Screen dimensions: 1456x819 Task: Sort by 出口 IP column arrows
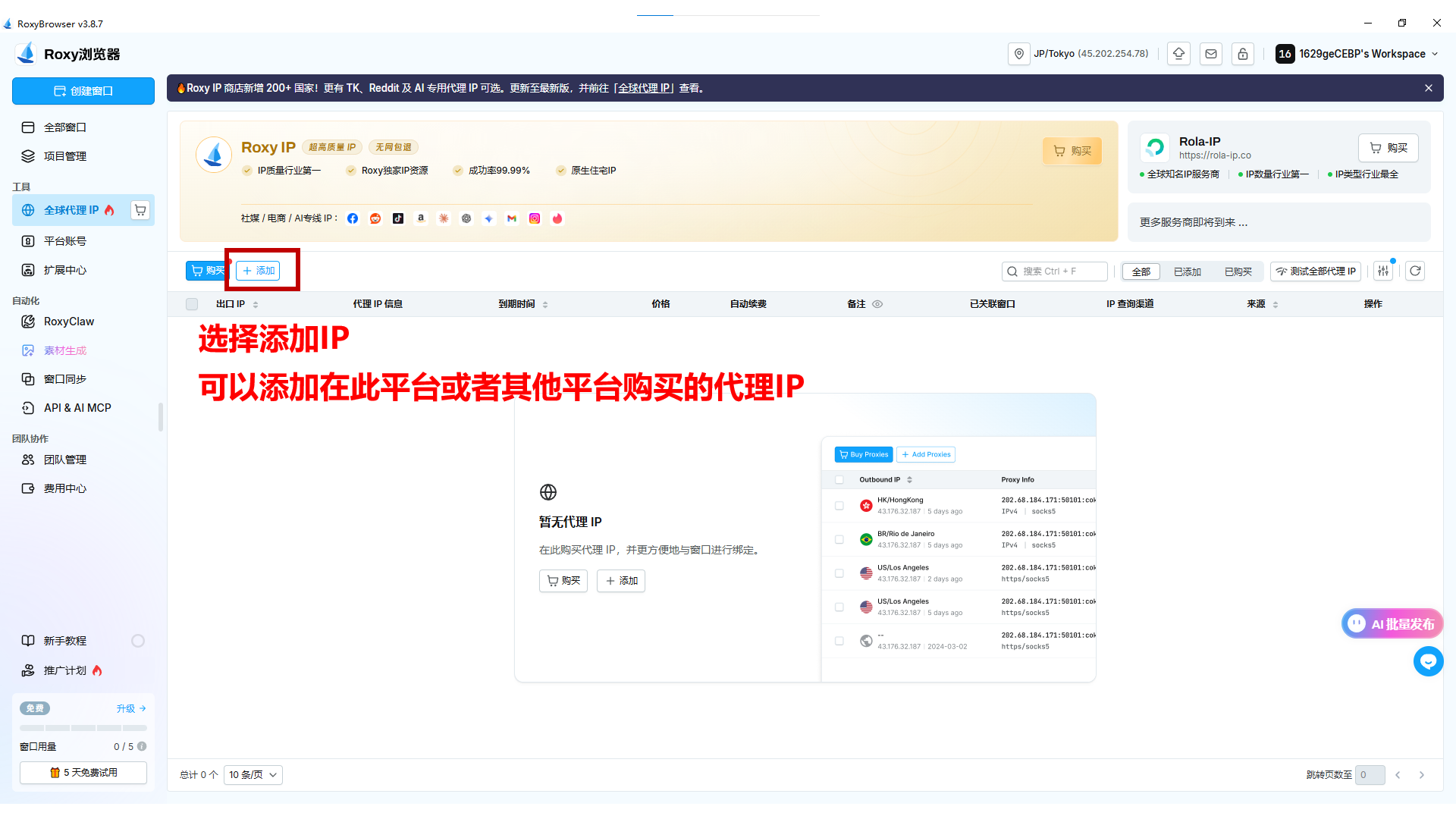coord(256,305)
